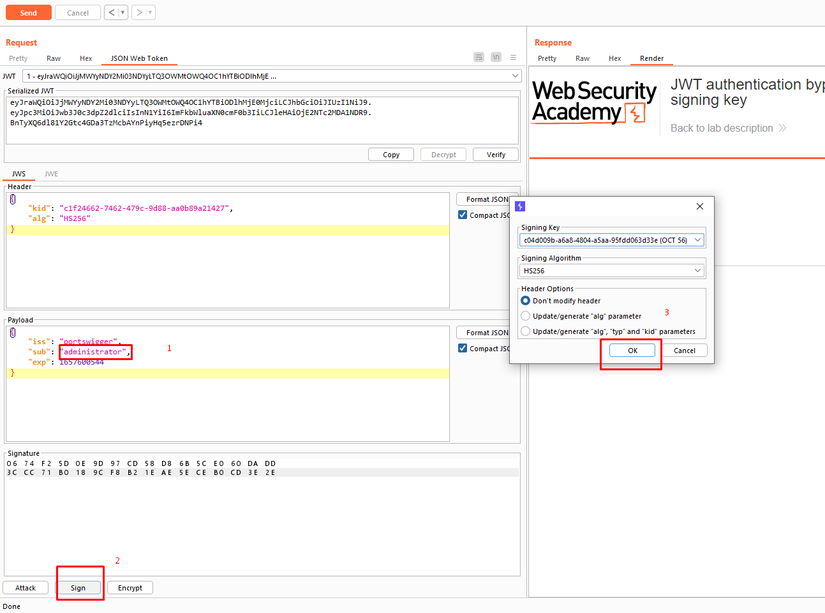Select the Response Render tab
The height and width of the screenshot is (613, 825).
[651, 58]
